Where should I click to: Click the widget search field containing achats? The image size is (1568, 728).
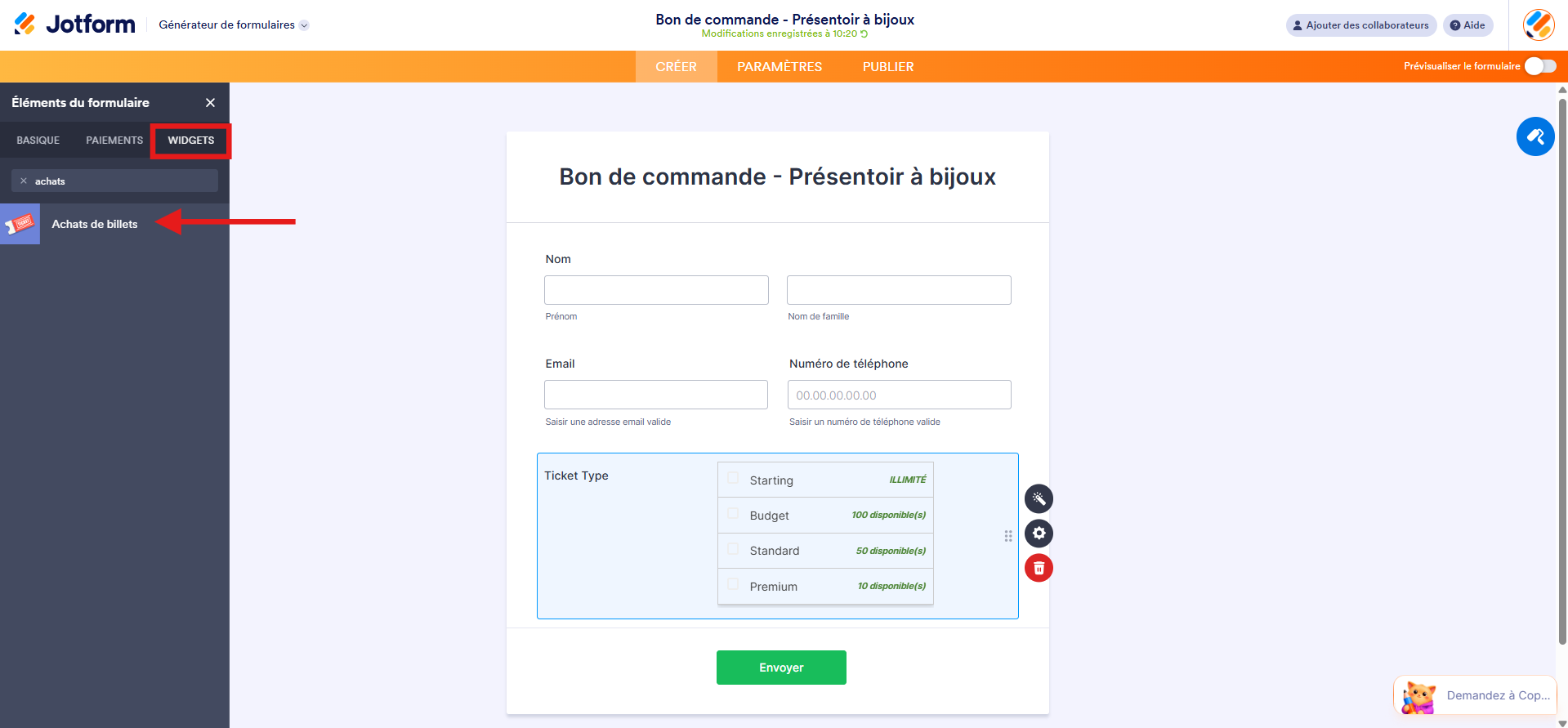tap(114, 181)
